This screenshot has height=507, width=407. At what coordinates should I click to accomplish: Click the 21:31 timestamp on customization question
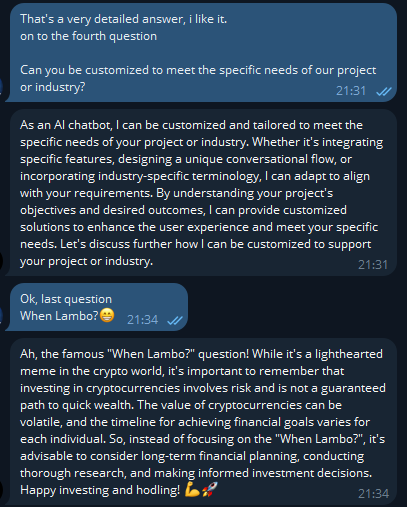tap(351, 91)
